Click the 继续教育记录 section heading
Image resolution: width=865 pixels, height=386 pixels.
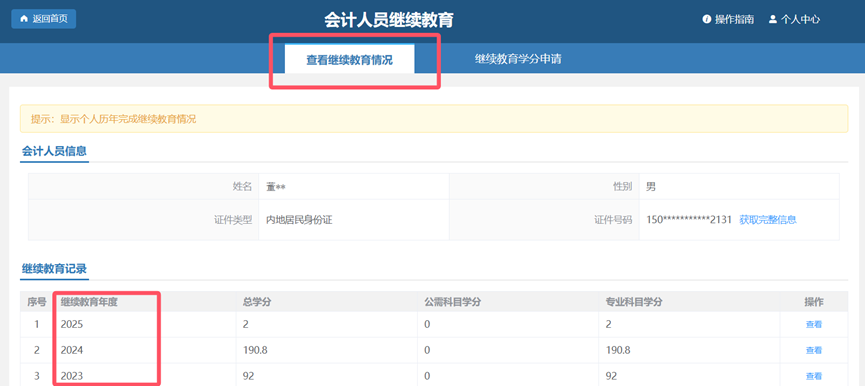(x=54, y=269)
